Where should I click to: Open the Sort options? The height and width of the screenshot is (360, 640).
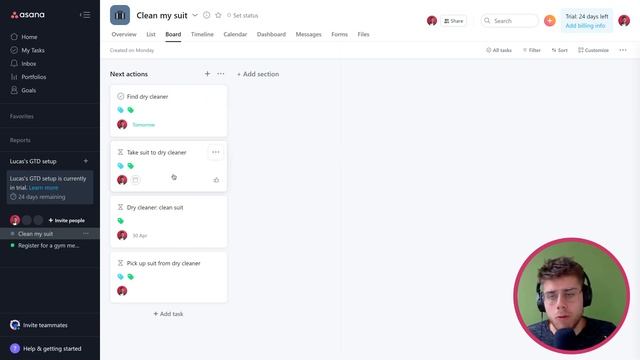click(x=559, y=50)
